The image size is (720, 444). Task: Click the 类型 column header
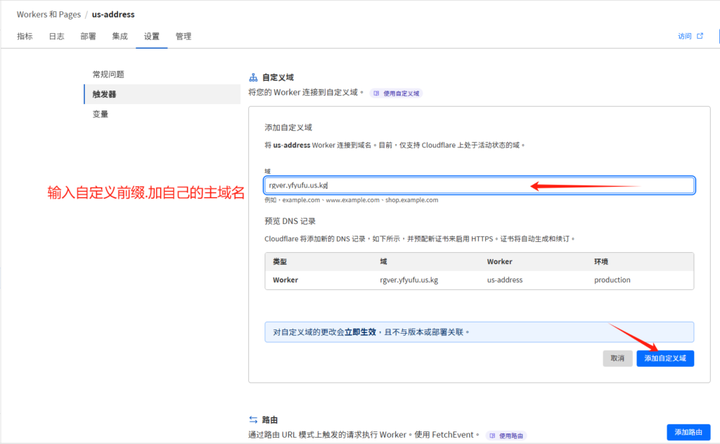tap(280, 262)
